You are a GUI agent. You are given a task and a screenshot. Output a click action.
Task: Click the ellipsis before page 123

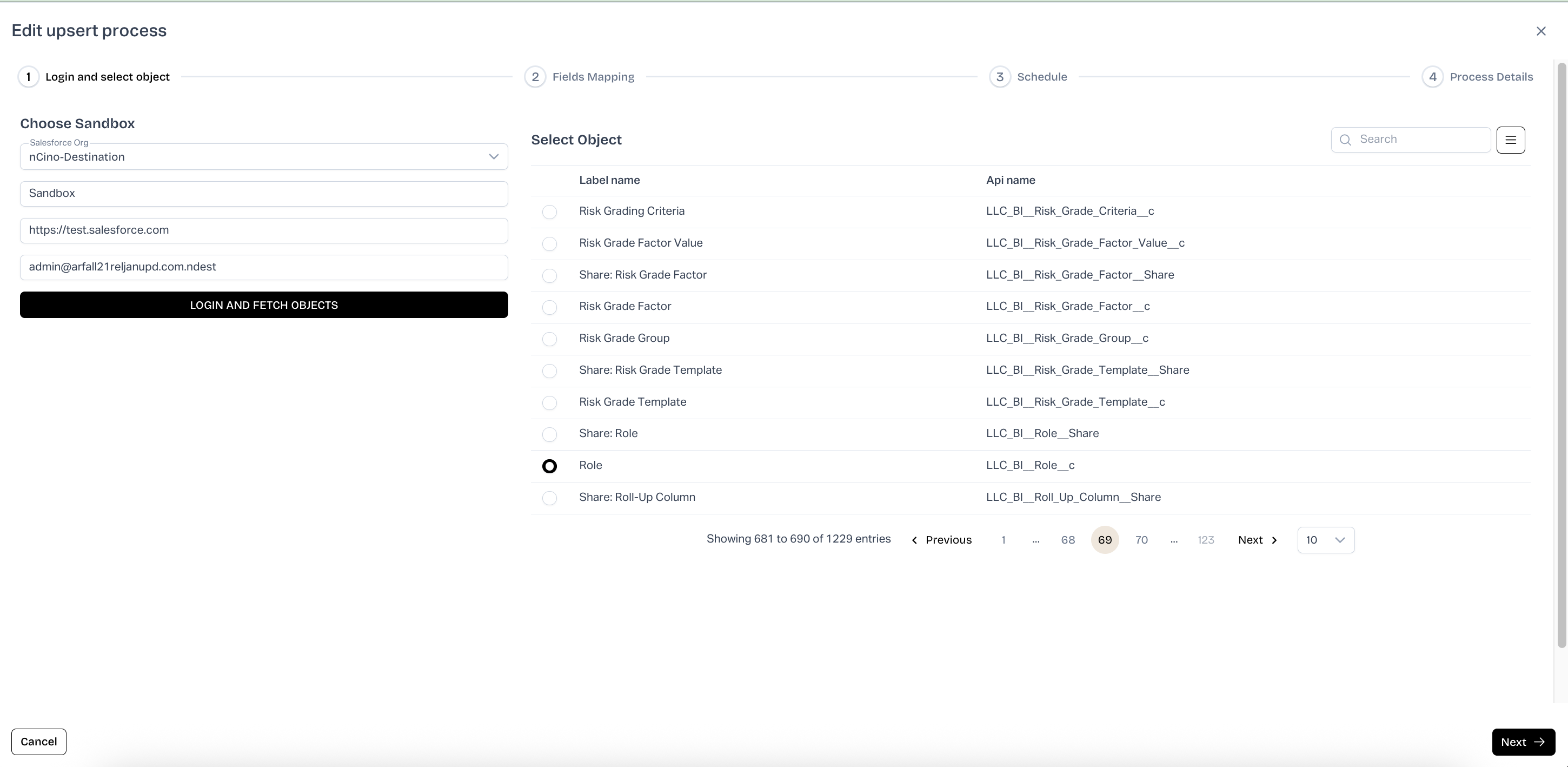pyautogui.click(x=1173, y=540)
